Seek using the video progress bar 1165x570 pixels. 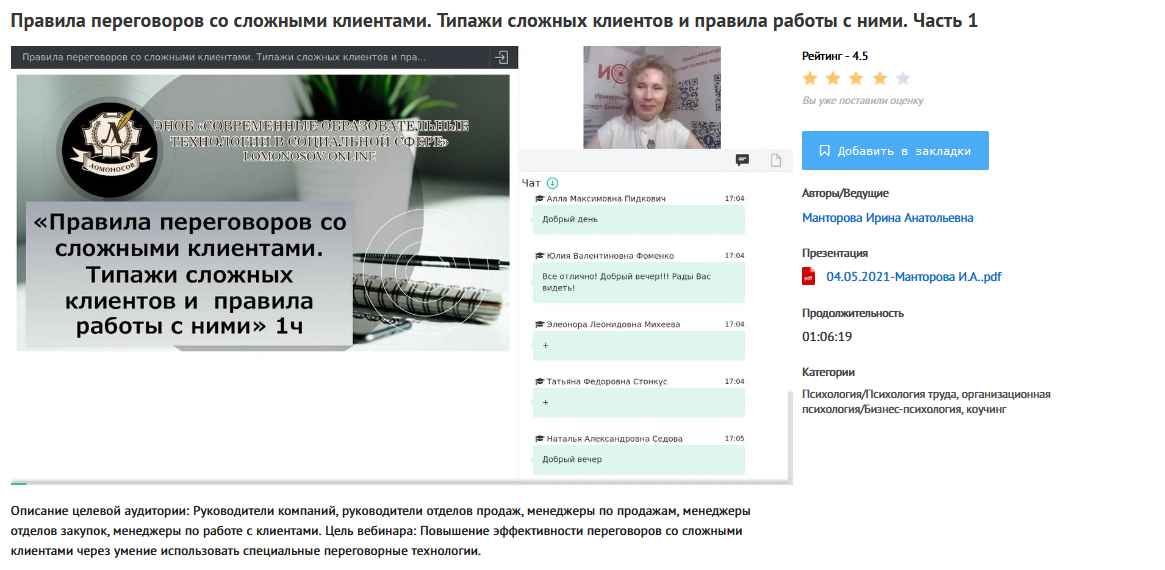click(x=400, y=483)
